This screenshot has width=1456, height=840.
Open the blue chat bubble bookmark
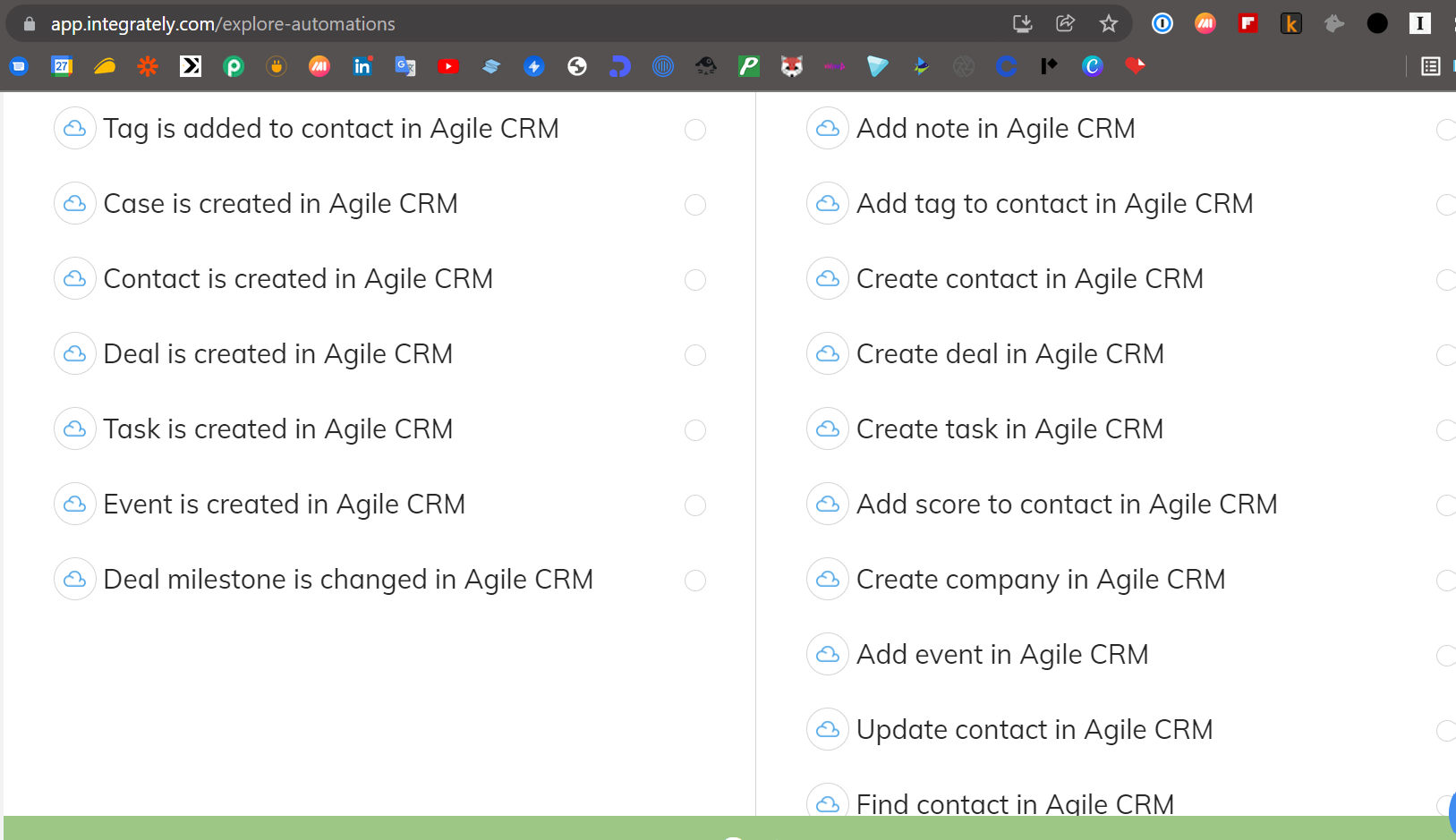pos(19,66)
